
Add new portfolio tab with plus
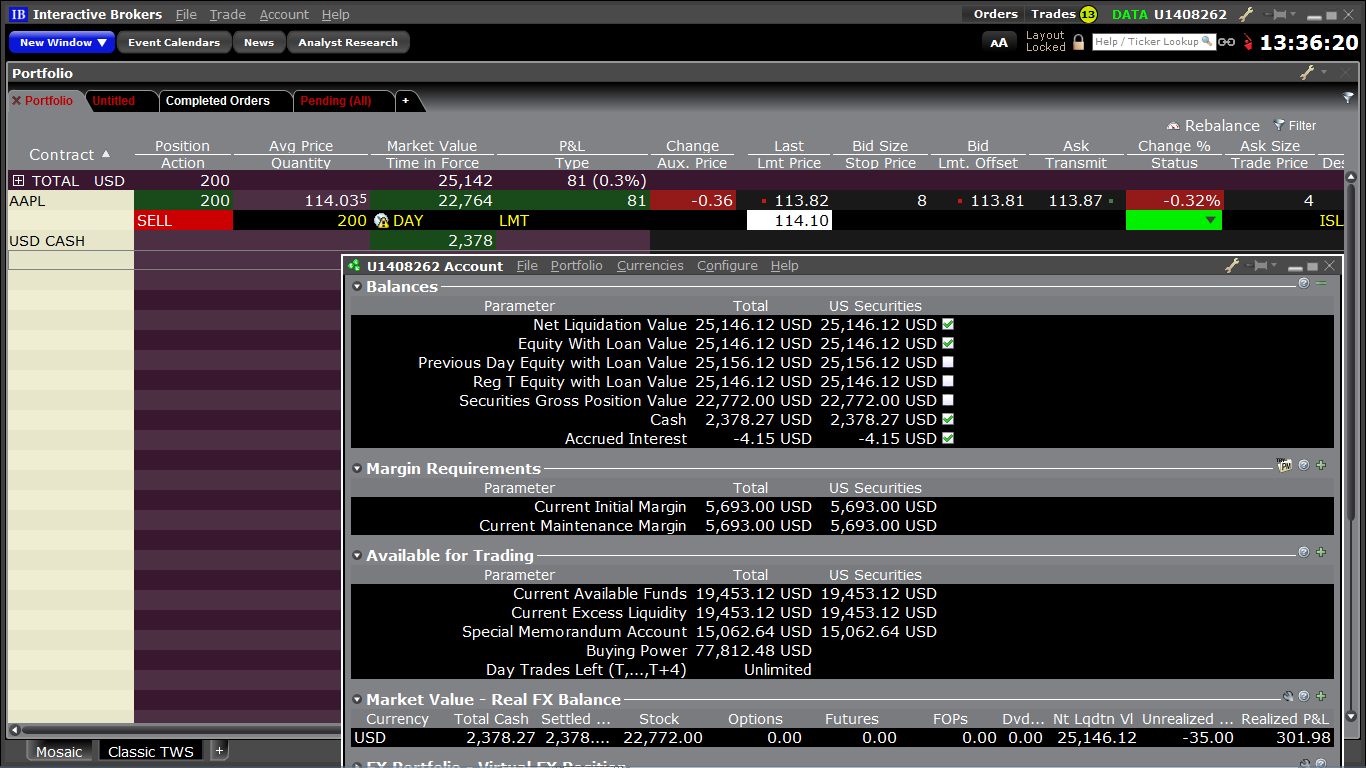(x=406, y=101)
